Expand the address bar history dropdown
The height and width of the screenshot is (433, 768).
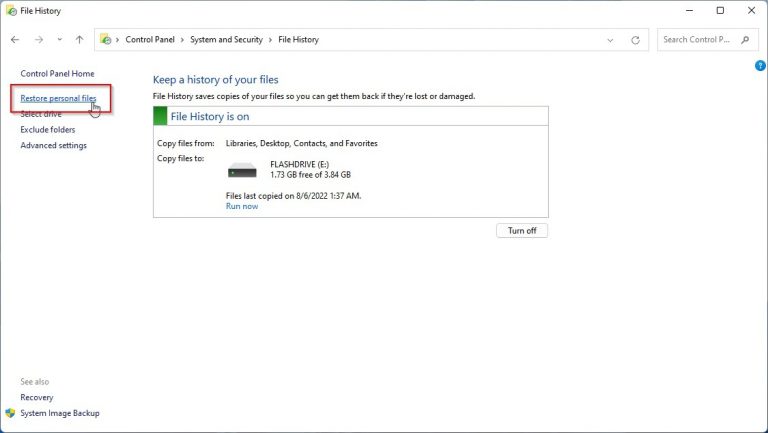[x=611, y=40]
